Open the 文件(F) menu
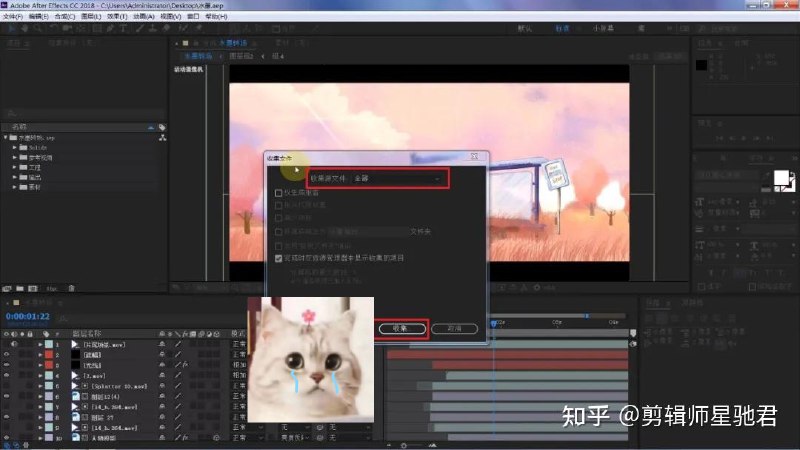Viewport: 800px width, 450px height. click(x=13, y=16)
